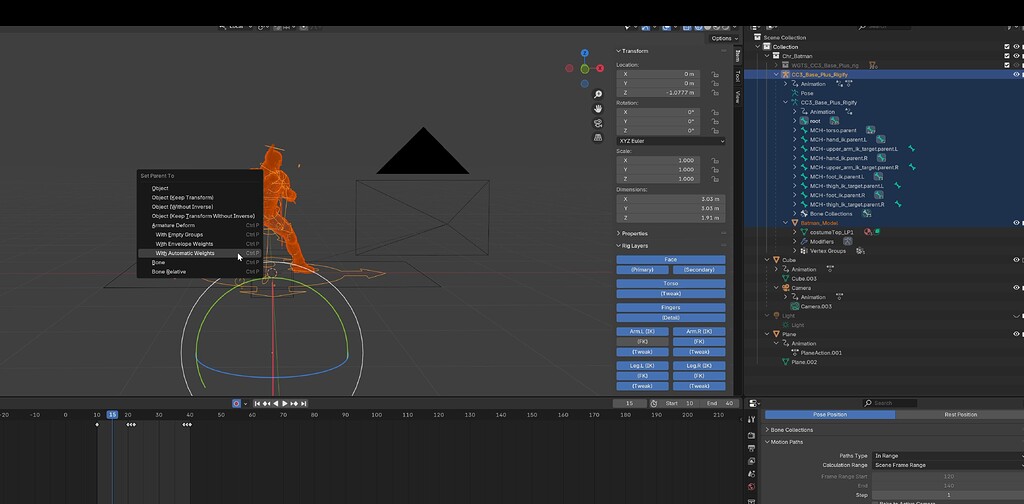Screen dimensions: 1024x504
Task: Click the lock icon for Location X
Action: coord(715,74)
